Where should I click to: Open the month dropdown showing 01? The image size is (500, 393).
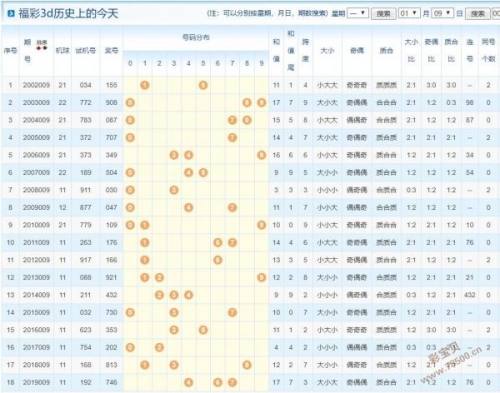coord(409,13)
